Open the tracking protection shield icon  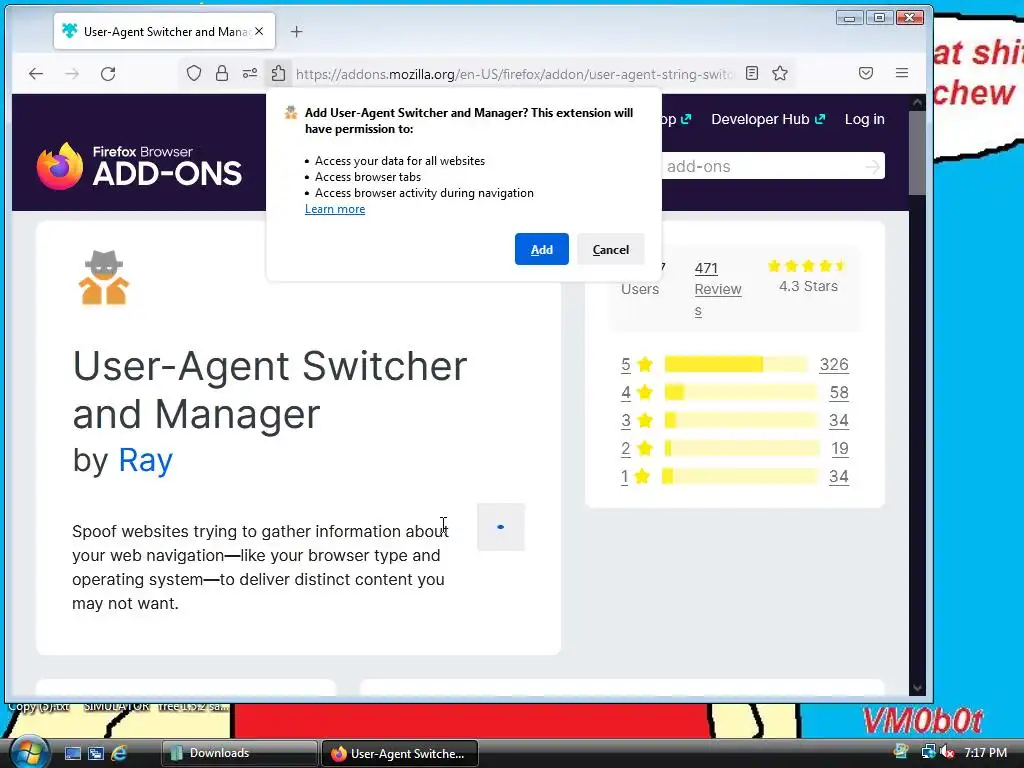click(x=194, y=73)
